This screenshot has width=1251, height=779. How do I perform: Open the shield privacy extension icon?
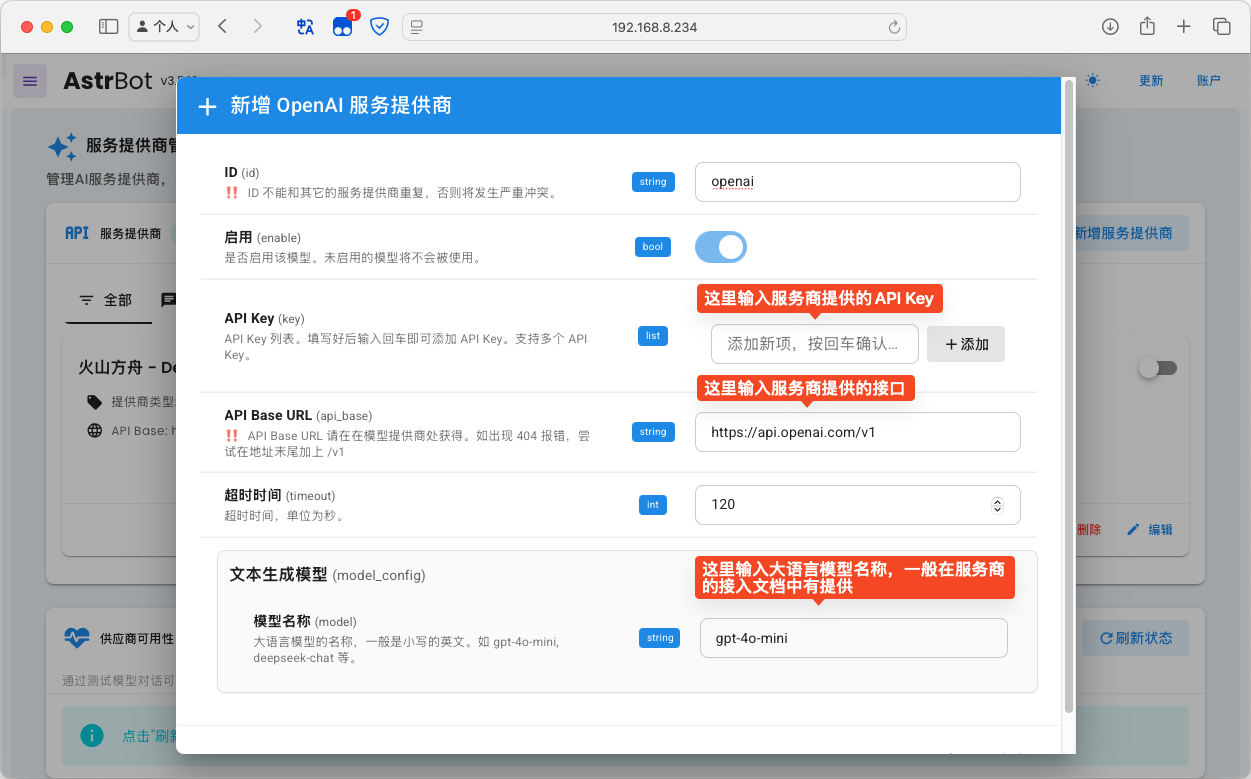coord(379,27)
